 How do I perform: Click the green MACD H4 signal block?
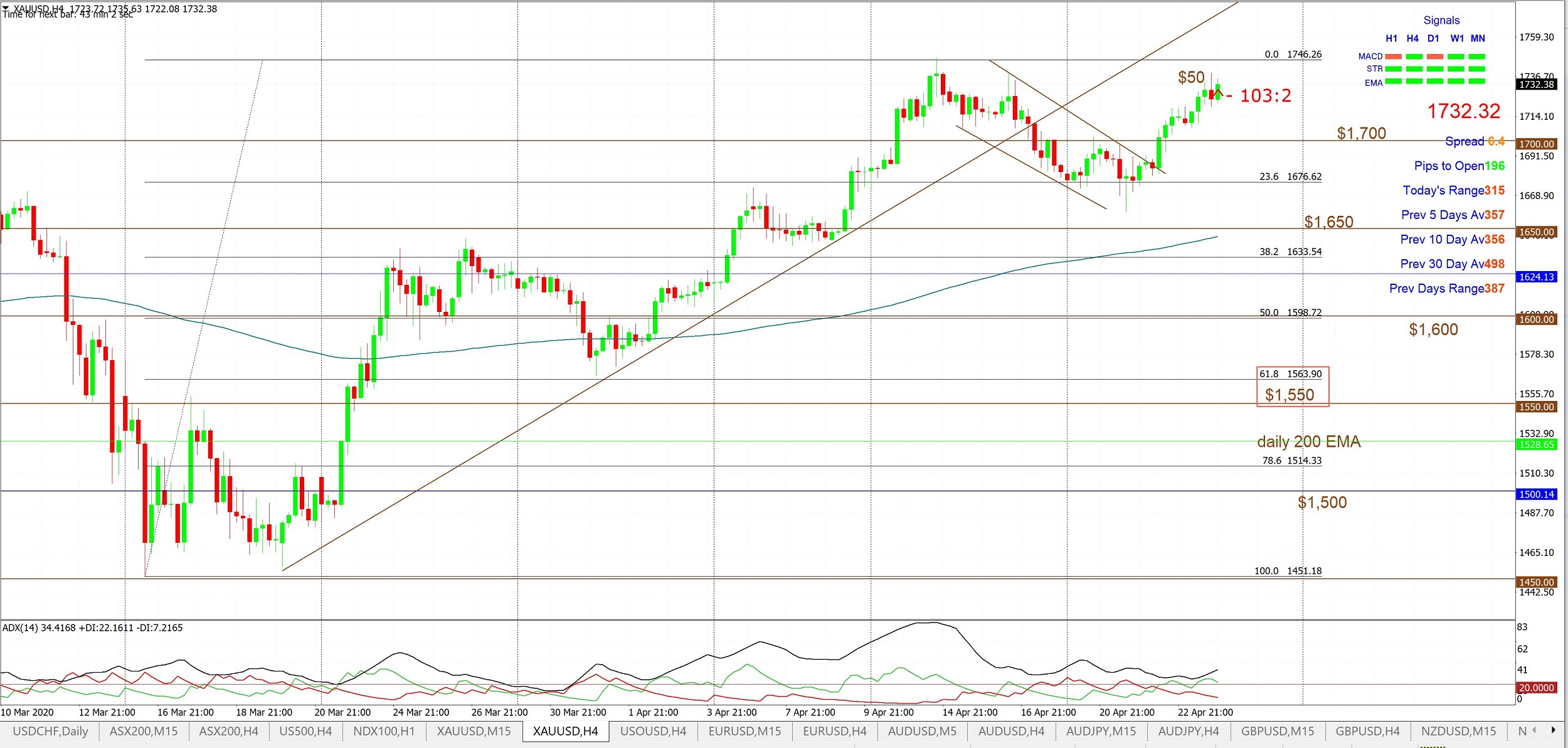[1414, 56]
